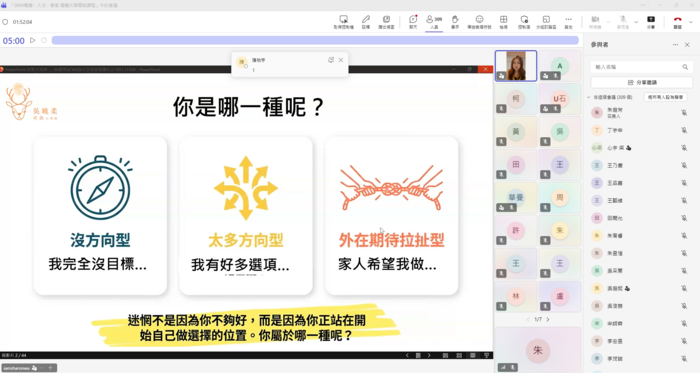
Task: Click the 外在期待拉扯型 rope card on slide
Action: (392, 216)
